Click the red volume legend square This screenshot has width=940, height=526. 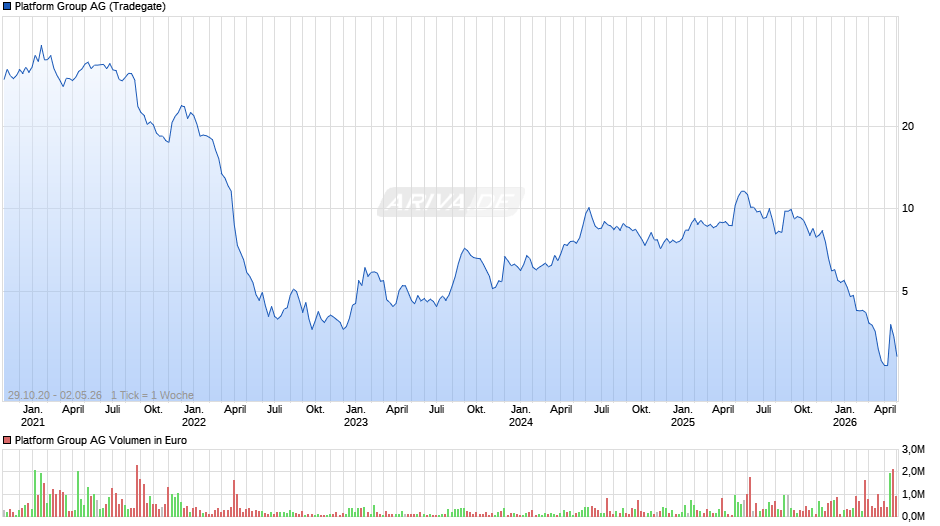[x=7, y=440]
